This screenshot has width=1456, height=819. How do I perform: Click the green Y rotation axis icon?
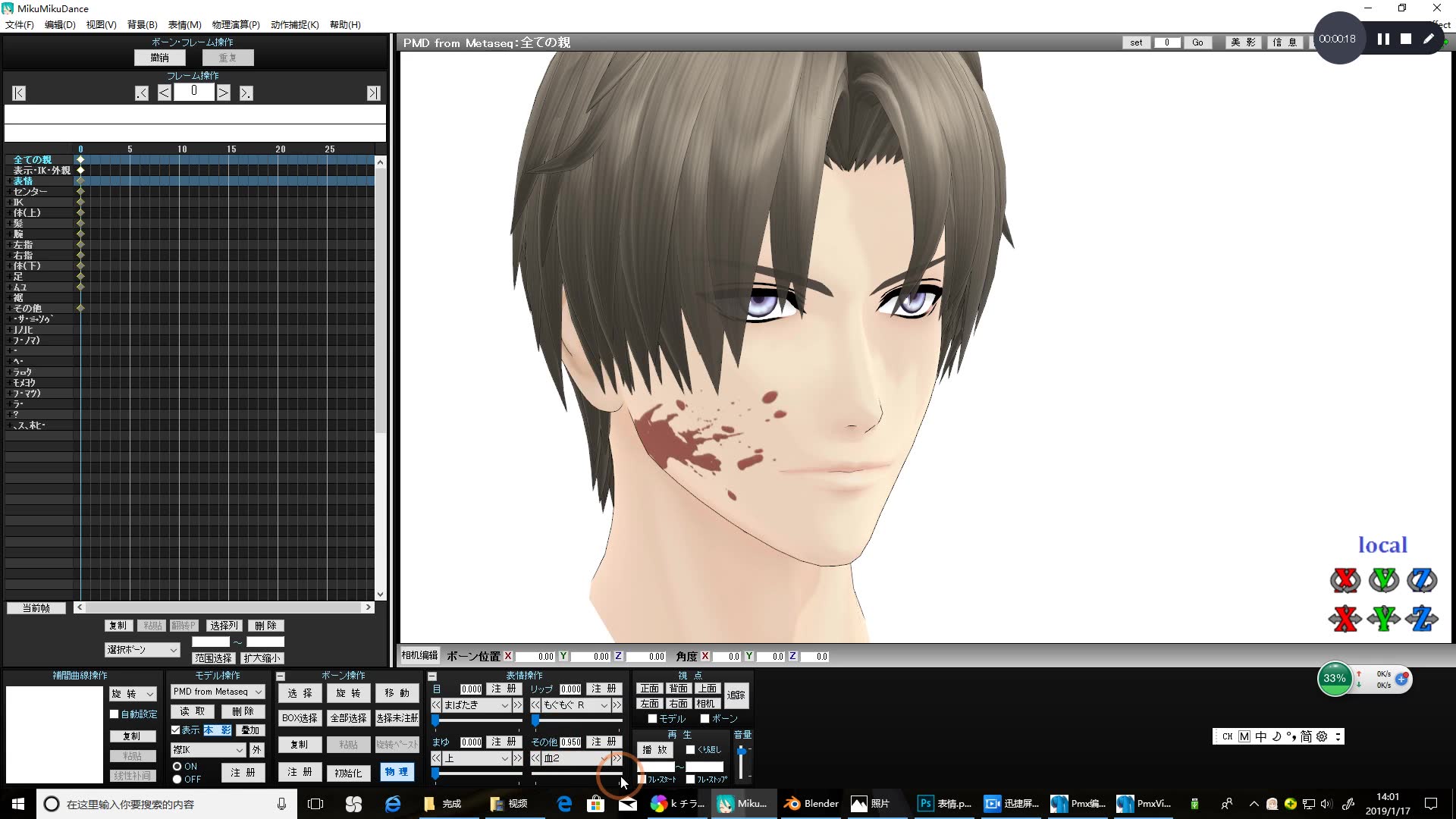tap(1384, 580)
